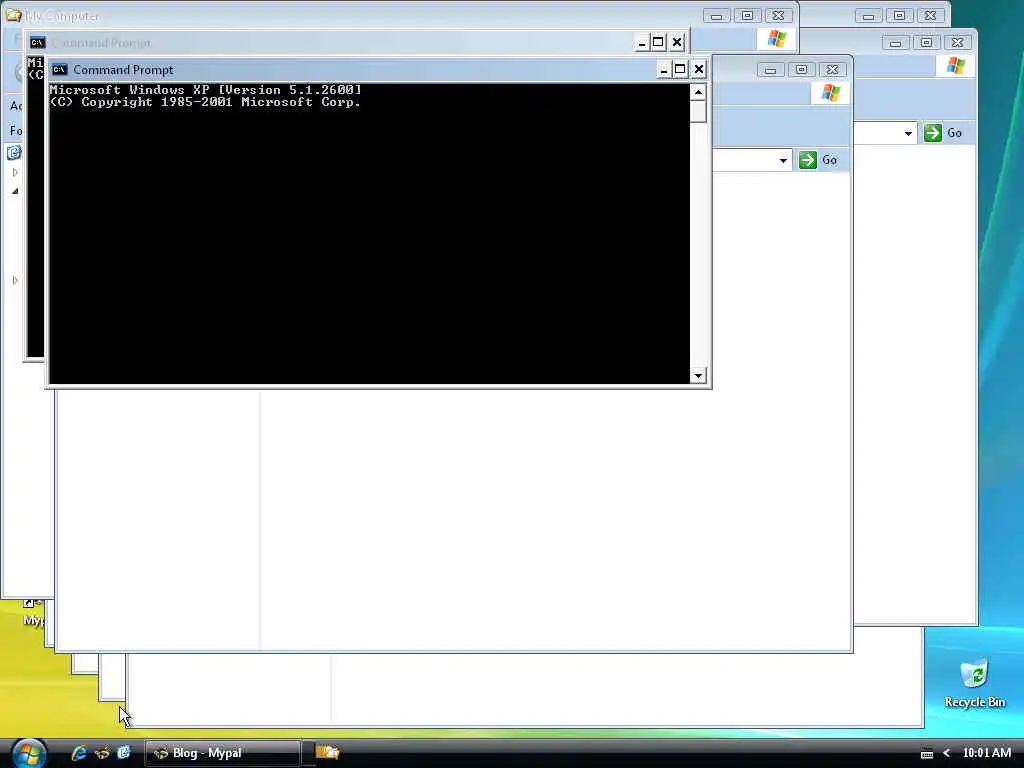Click the Command Prompt scrollbar thumb

coord(698,112)
